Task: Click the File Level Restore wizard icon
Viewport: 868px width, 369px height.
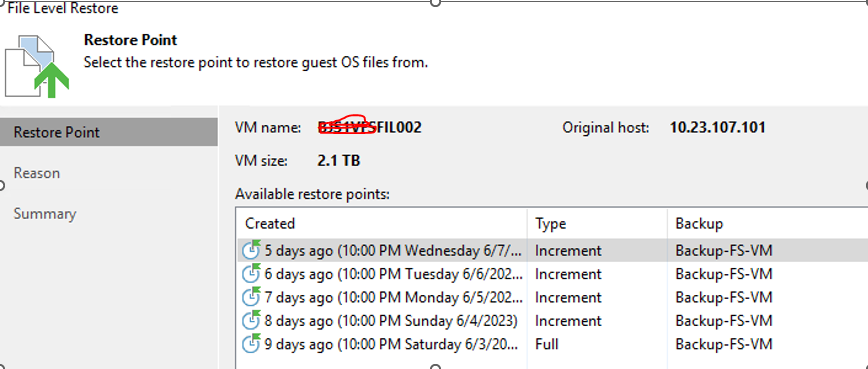Action: point(37,65)
